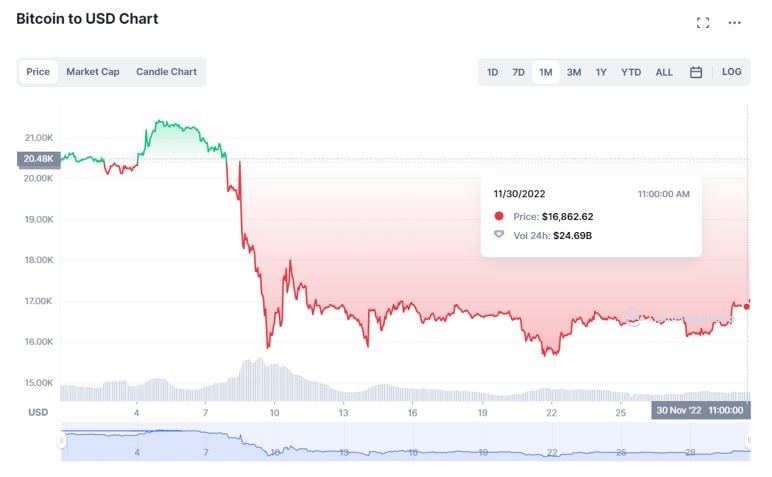The image size is (772, 477).
Task: Switch to Market Cap view
Action: click(x=93, y=72)
